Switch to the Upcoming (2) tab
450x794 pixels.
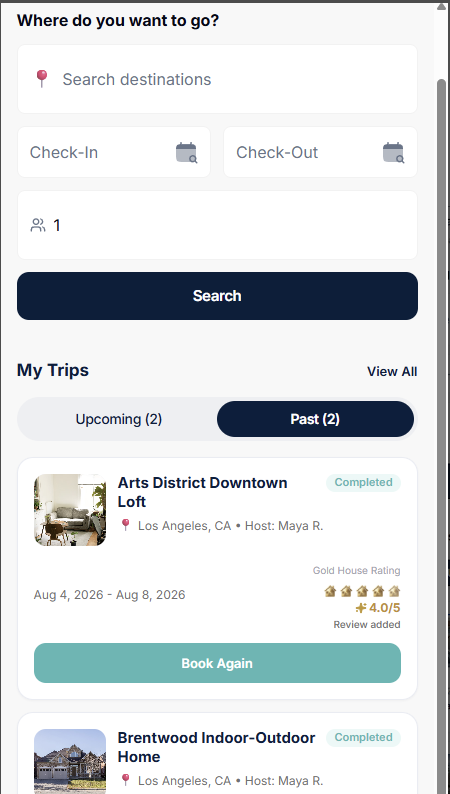point(119,419)
